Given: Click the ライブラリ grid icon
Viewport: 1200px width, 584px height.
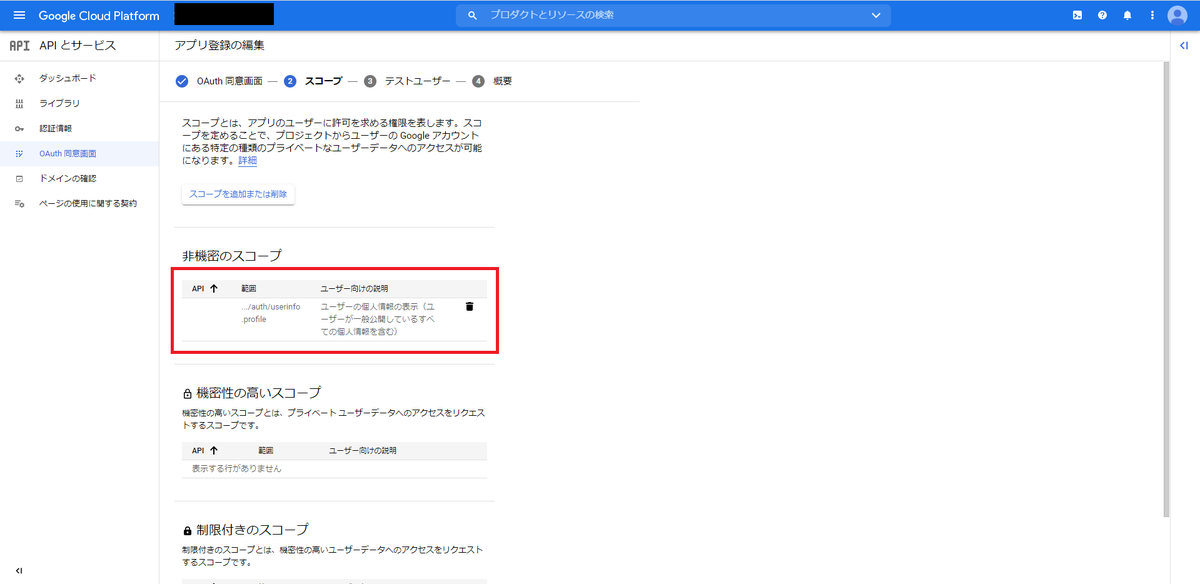Looking at the screenshot, I should (19, 103).
